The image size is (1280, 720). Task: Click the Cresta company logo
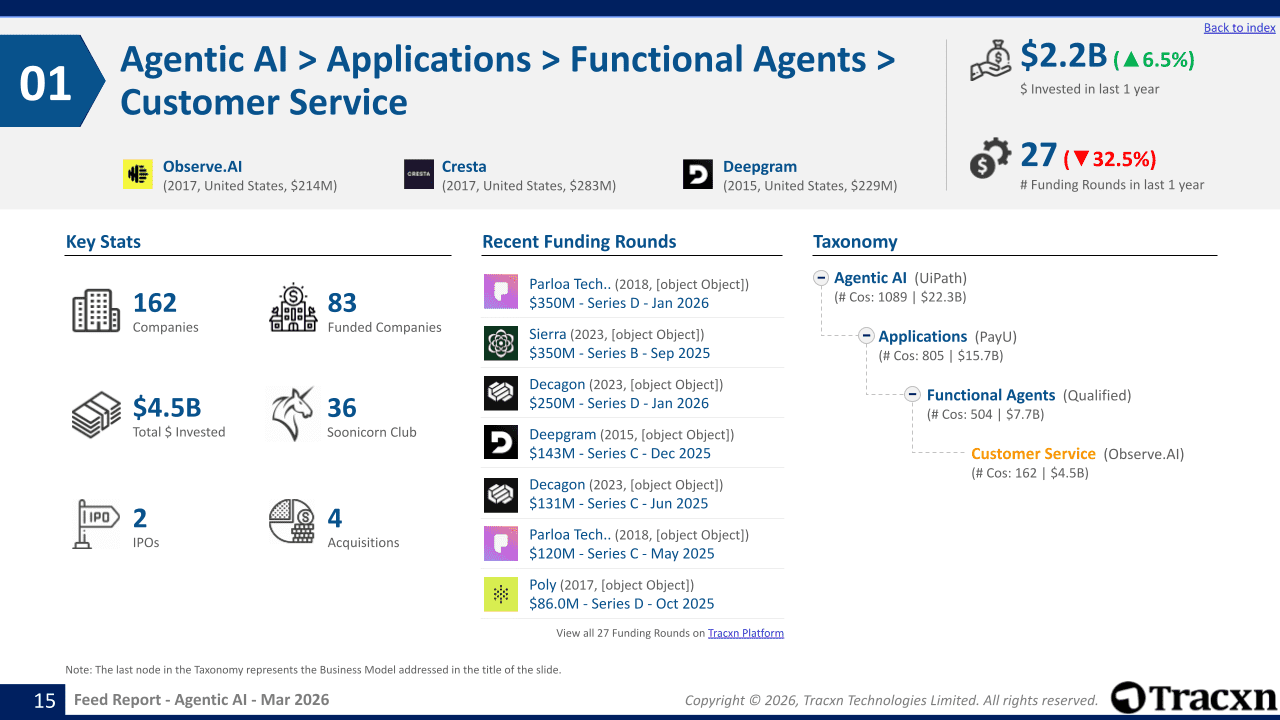pyautogui.click(x=419, y=174)
